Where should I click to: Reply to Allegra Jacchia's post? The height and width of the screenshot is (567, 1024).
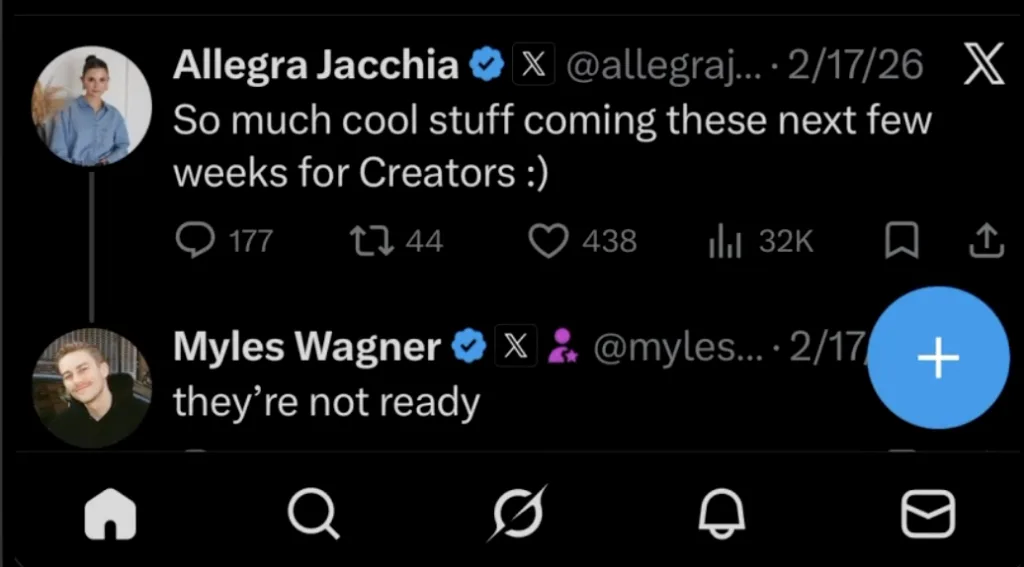224,241
